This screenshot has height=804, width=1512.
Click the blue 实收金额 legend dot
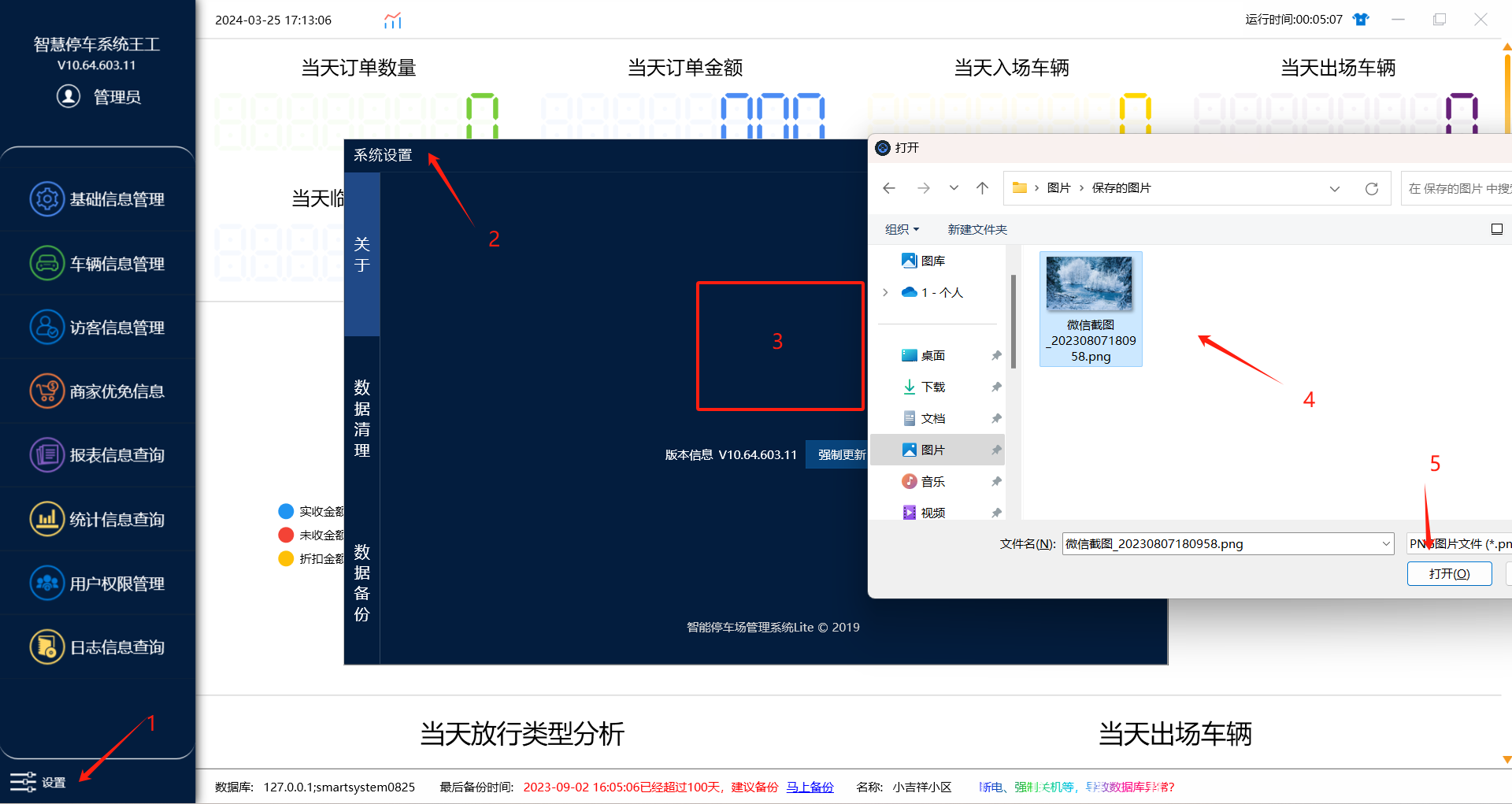pos(286,511)
